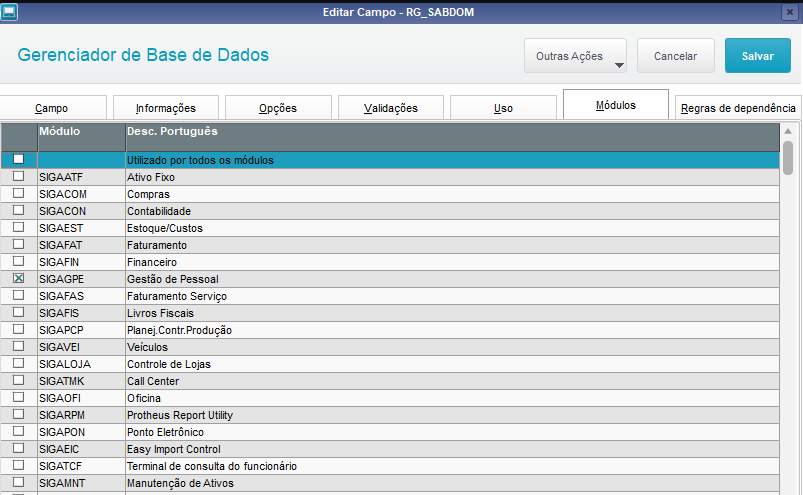Click the 'Easy Import Control' cell
This screenshot has width=803, height=495.
pos(453,449)
